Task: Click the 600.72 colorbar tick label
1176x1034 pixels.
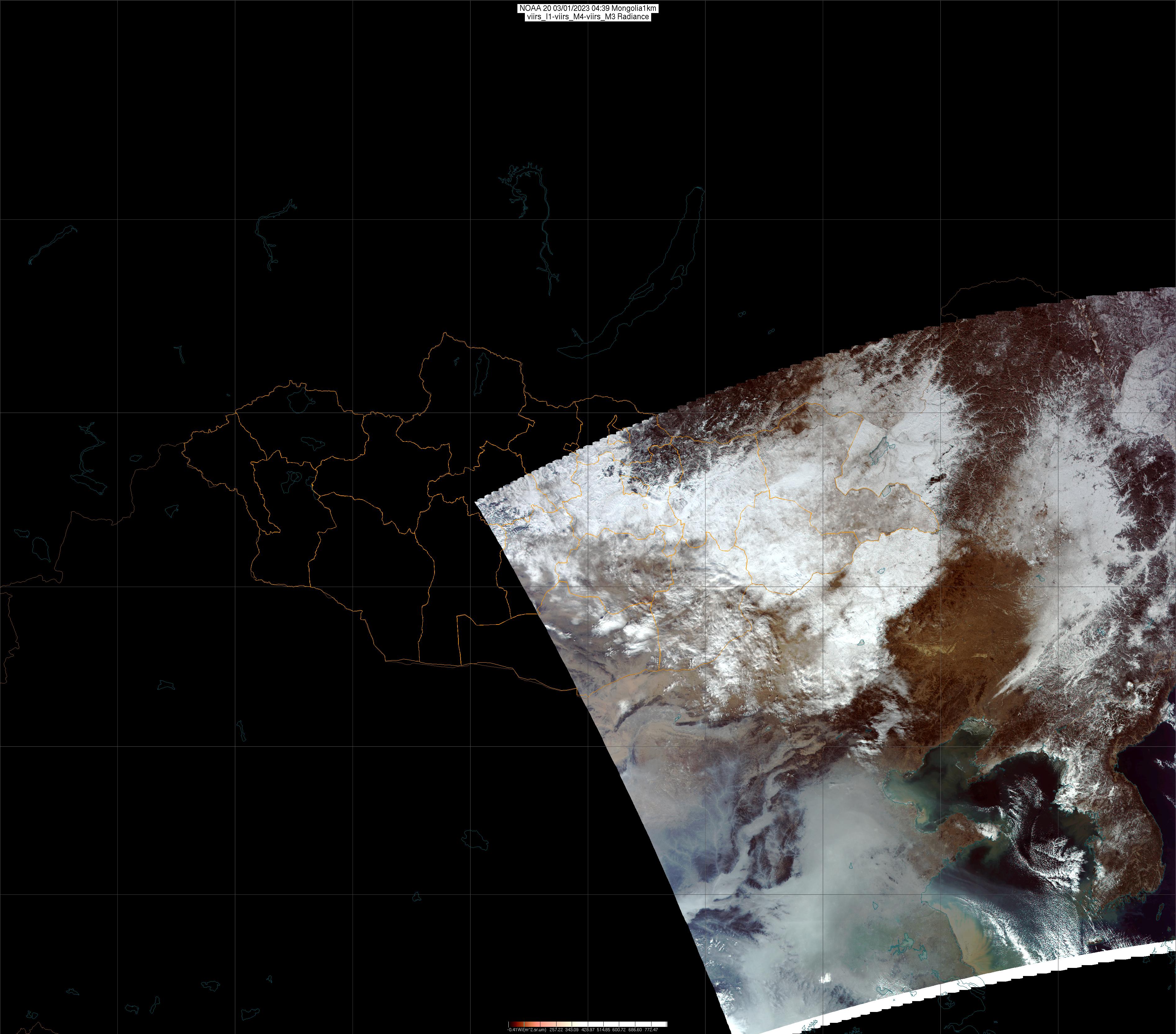Action: 620,1029
